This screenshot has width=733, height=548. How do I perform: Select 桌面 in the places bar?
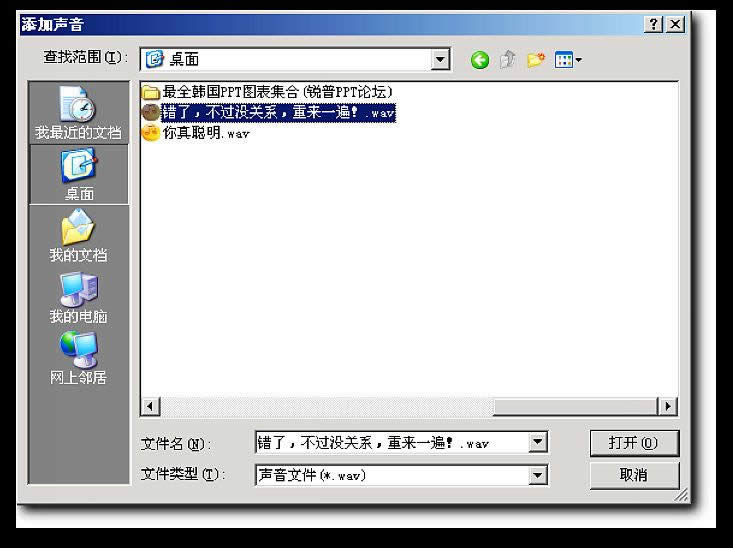coord(79,174)
